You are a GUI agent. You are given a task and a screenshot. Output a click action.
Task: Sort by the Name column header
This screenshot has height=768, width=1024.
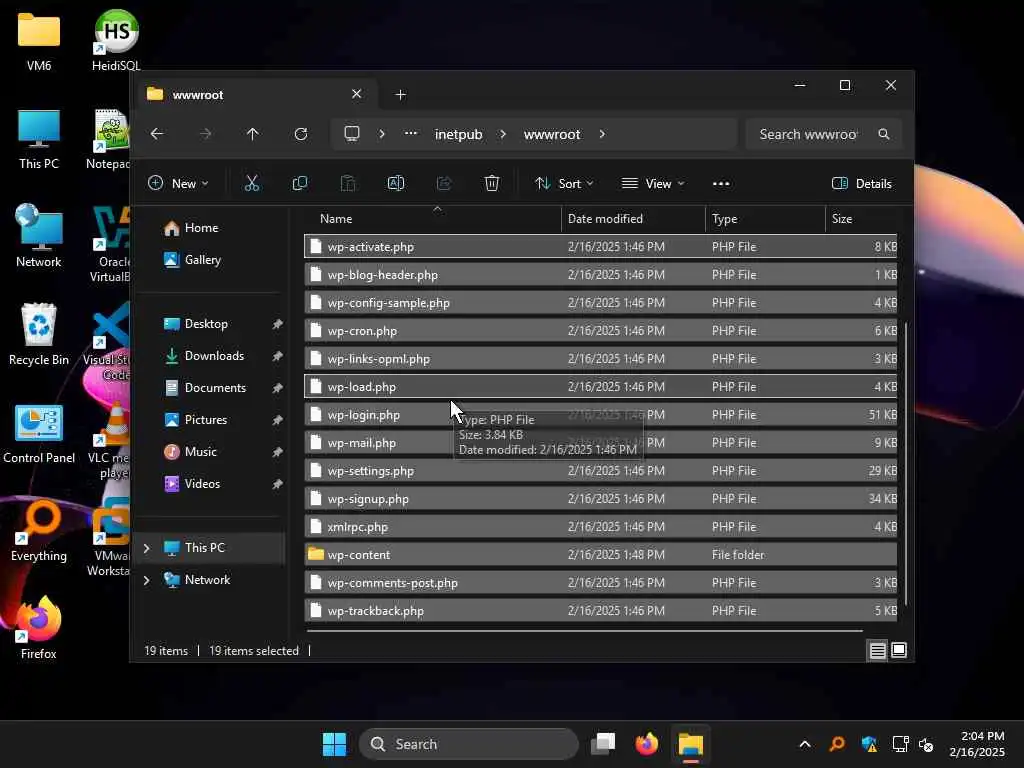click(x=433, y=219)
